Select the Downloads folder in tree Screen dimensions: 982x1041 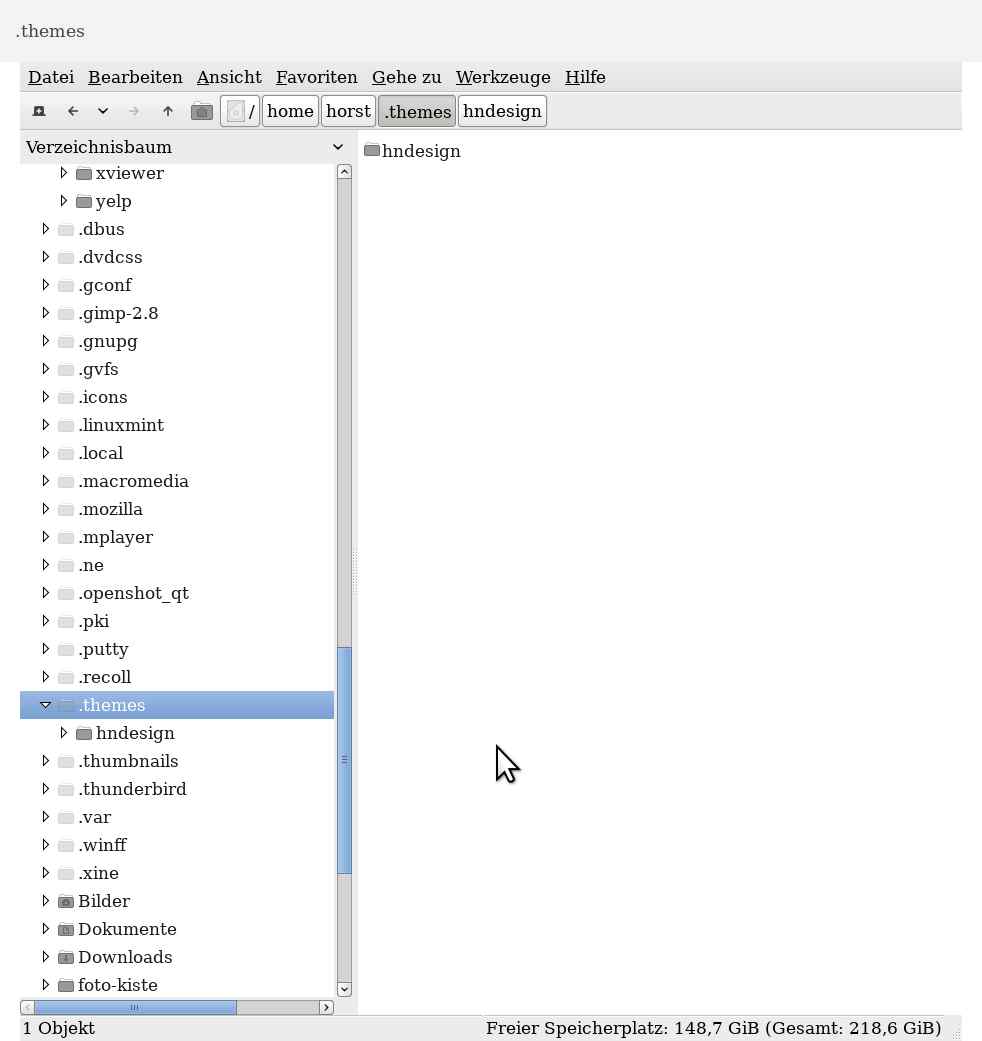(x=125, y=957)
